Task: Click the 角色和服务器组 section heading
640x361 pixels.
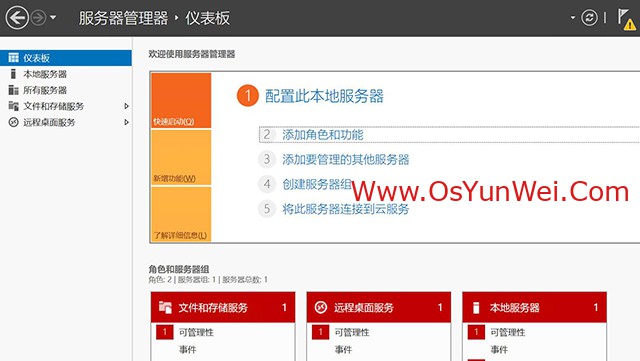Action: pos(179,269)
